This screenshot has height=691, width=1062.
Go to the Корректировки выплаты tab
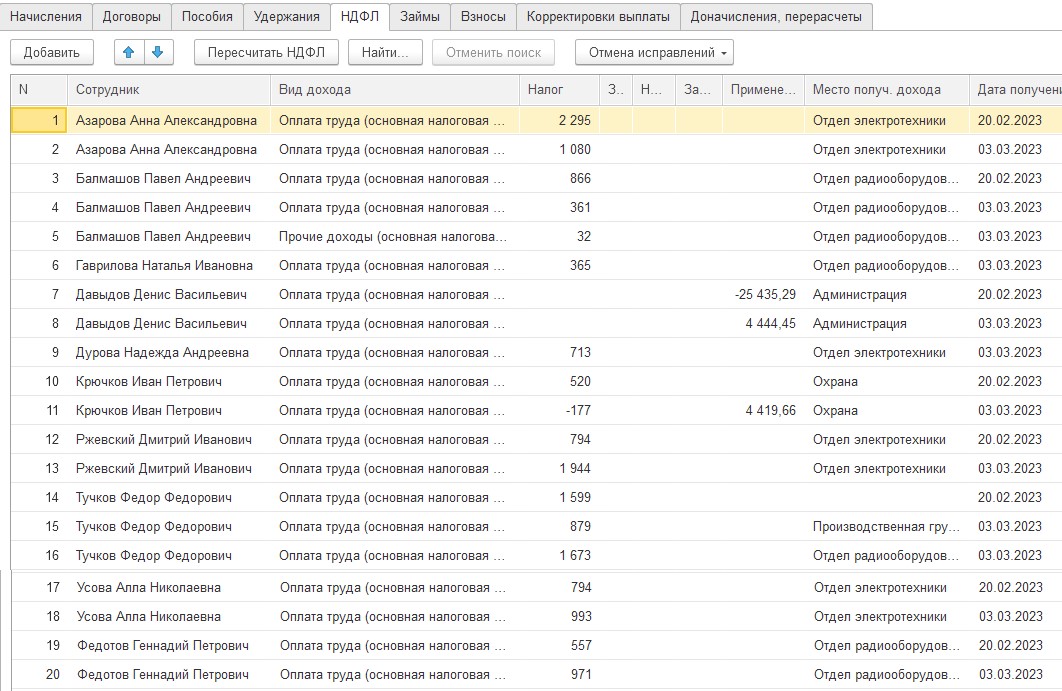click(x=598, y=16)
